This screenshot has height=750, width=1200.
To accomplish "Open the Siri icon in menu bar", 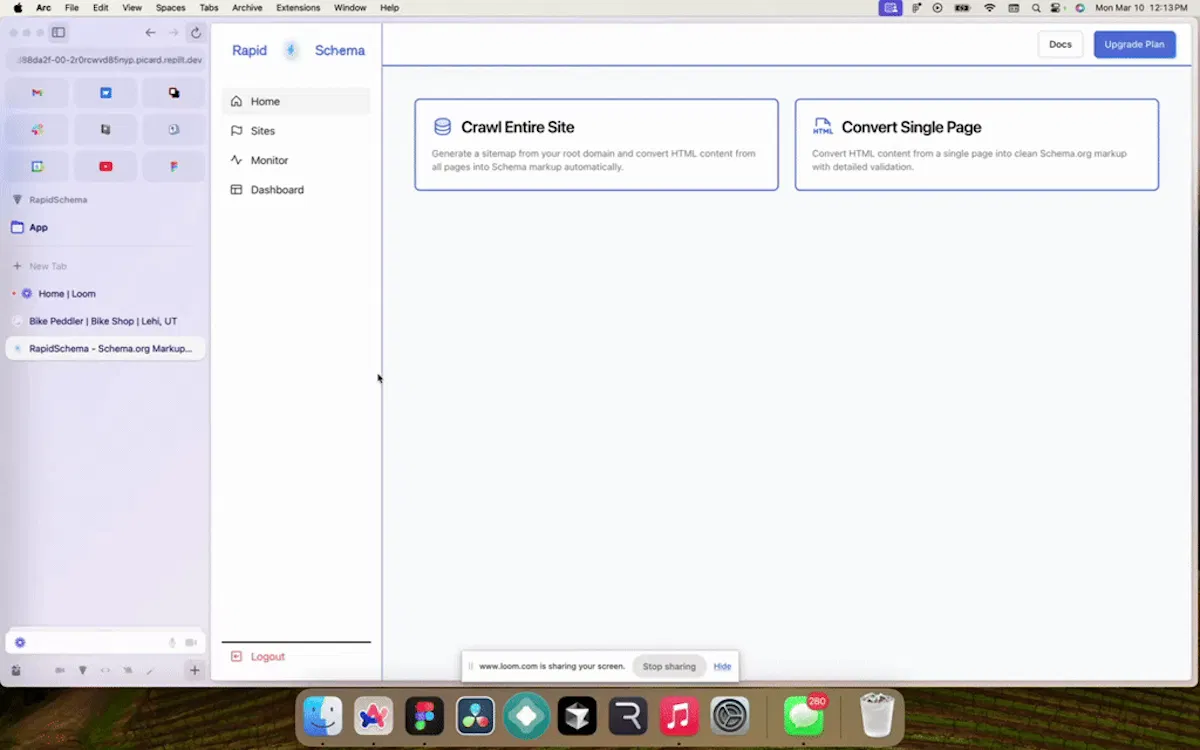I will pos(1080,7).
